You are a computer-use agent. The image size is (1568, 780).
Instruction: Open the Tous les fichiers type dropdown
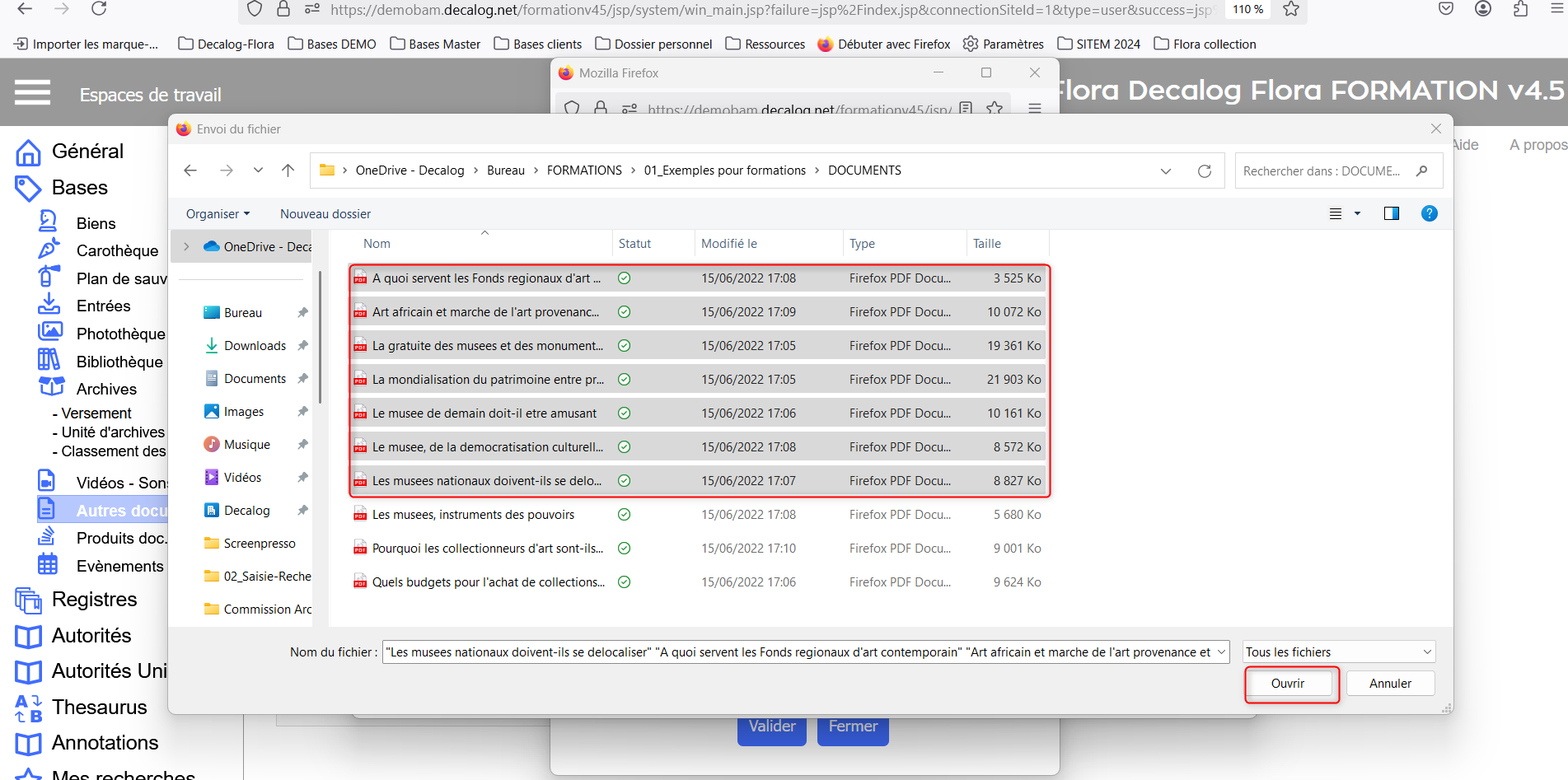tap(1338, 652)
